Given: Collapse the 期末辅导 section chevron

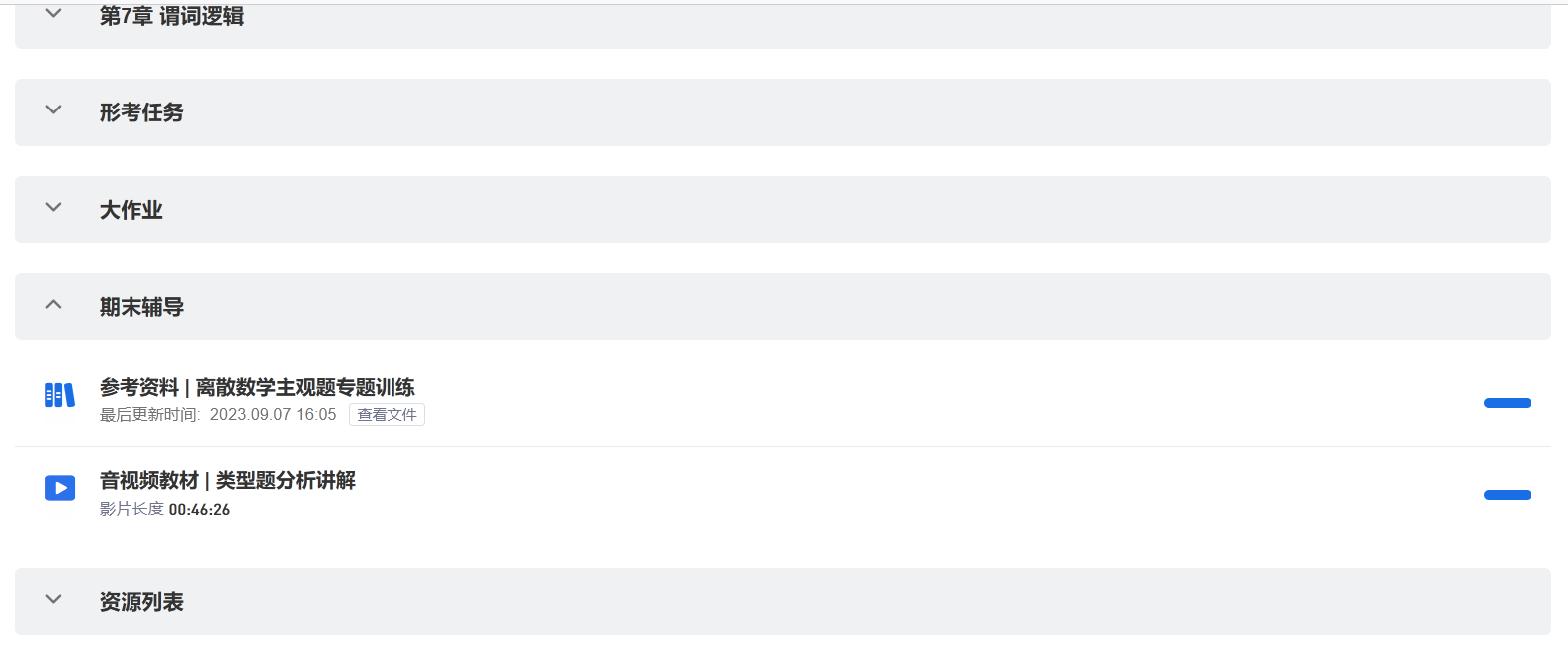Looking at the screenshot, I should (x=54, y=305).
